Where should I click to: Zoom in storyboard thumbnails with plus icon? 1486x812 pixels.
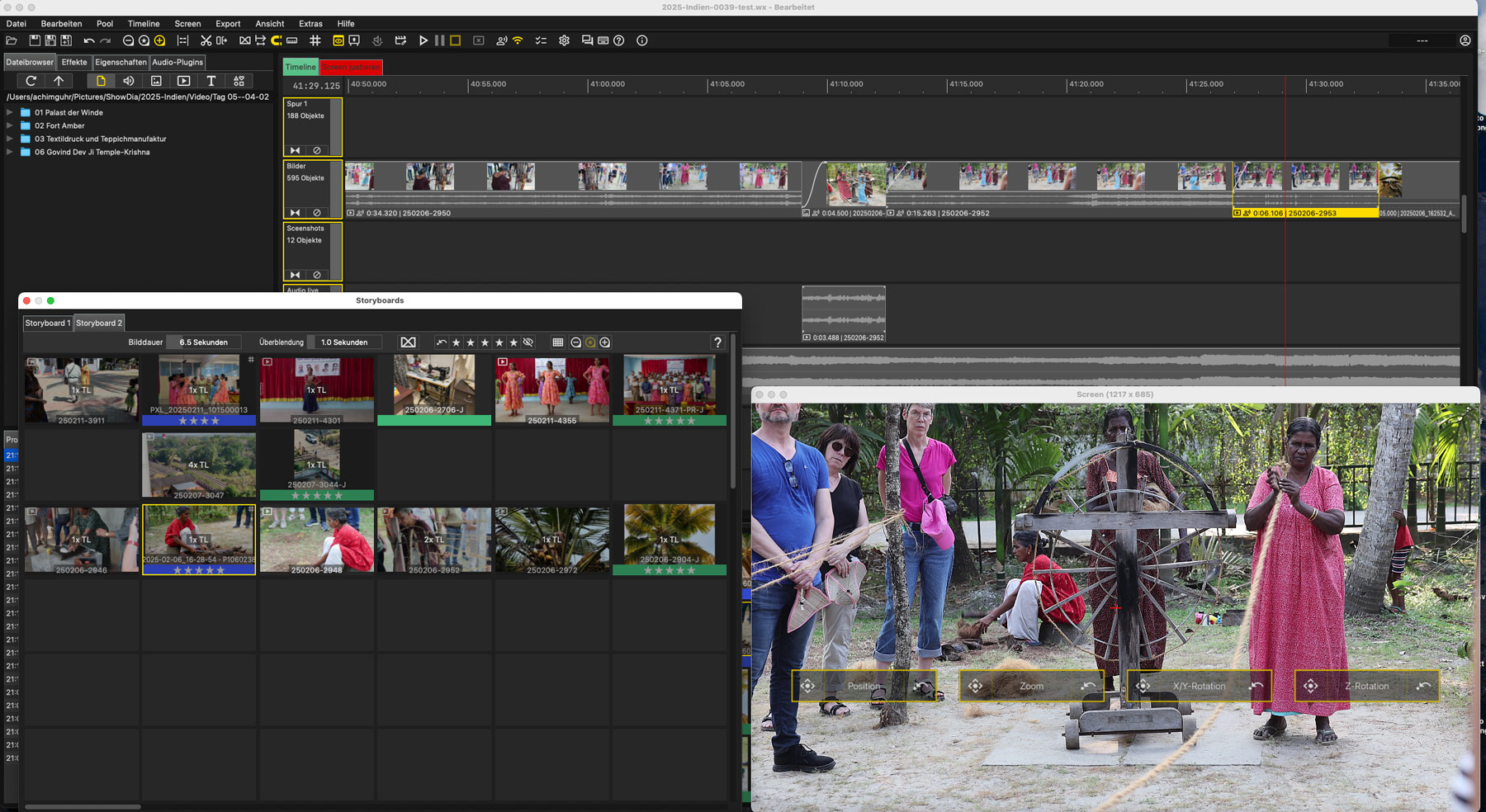click(605, 342)
